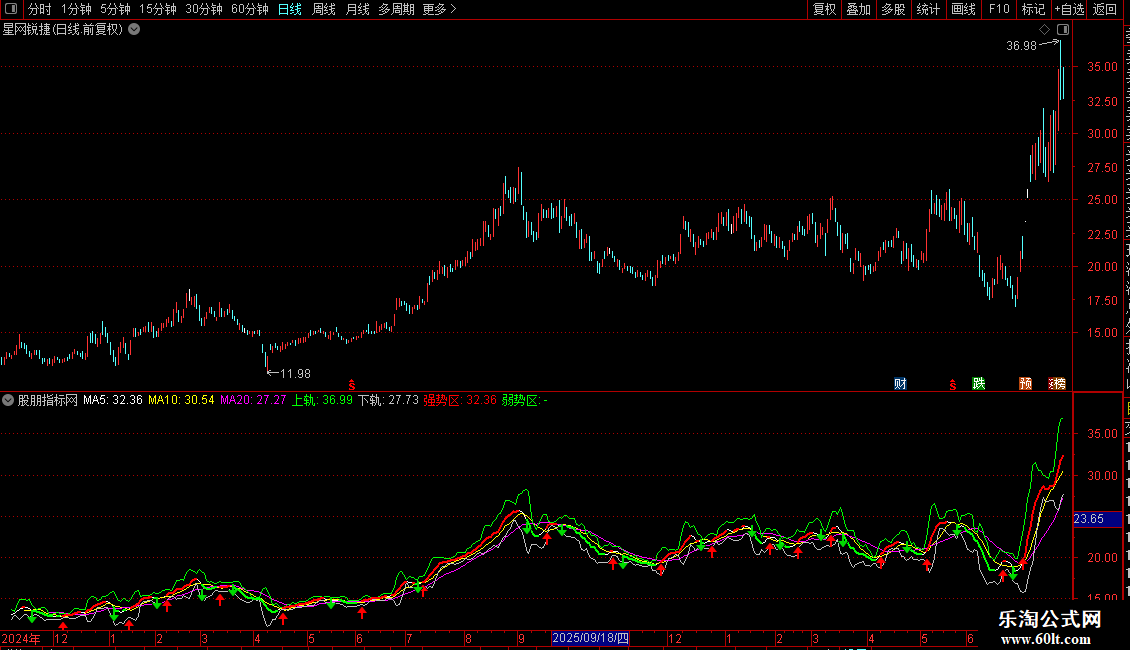Activate the 画线 drawing tools

963,9
